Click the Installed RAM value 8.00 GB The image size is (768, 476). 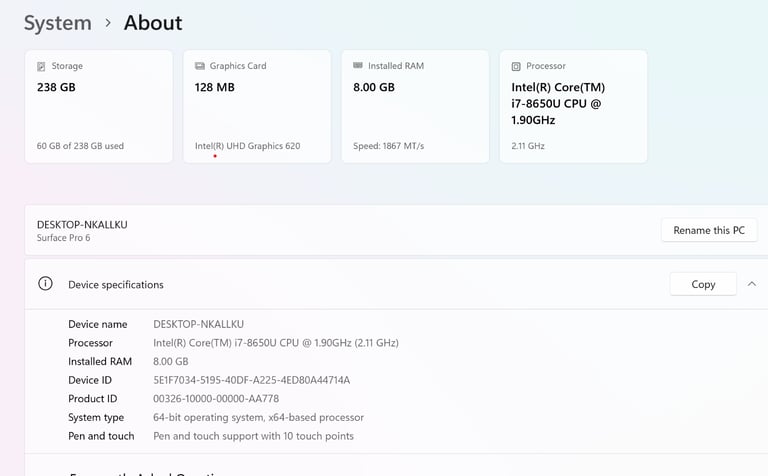coord(170,361)
